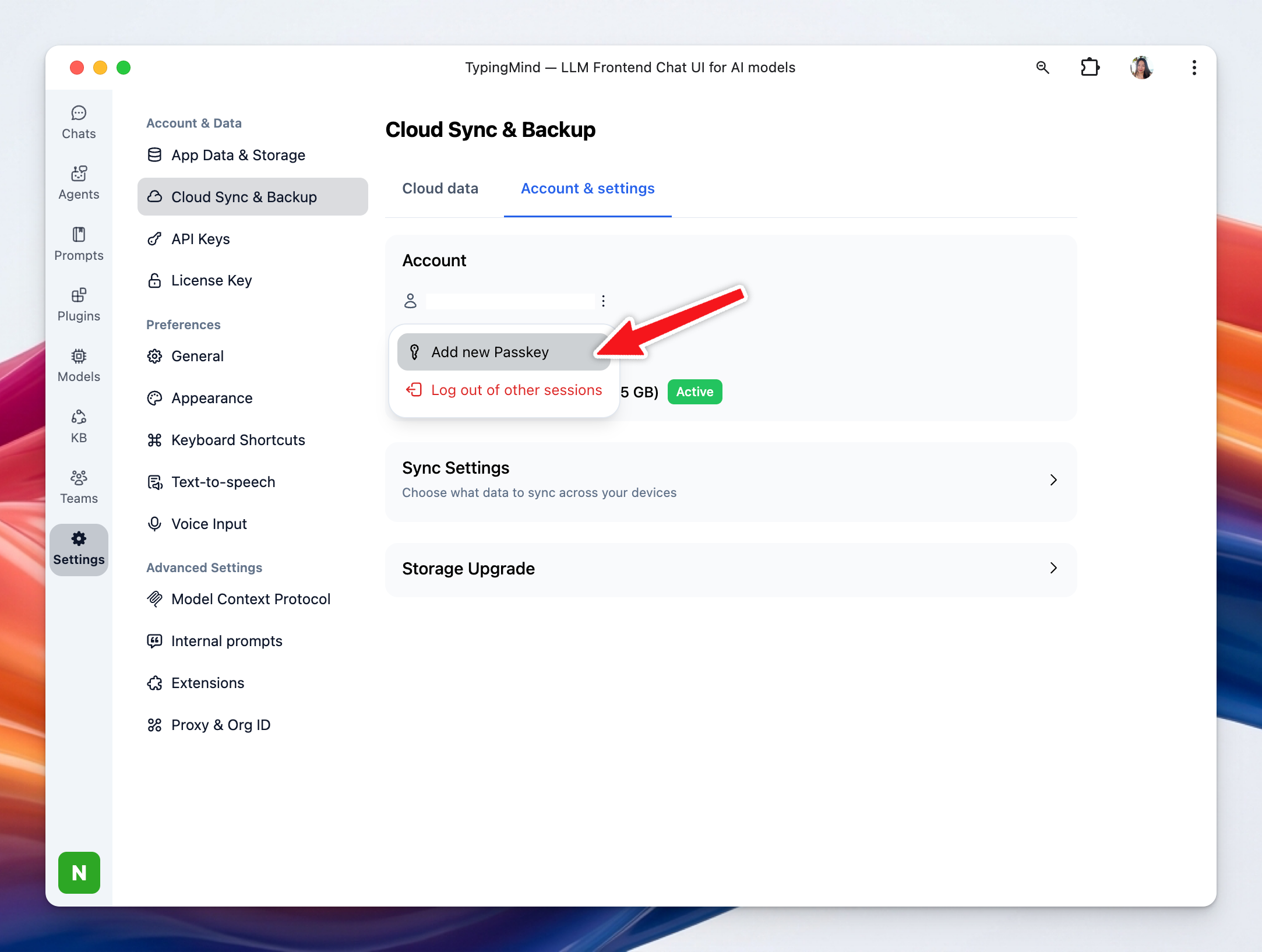The height and width of the screenshot is (952, 1262).
Task: Expand the Sync Settings section
Action: pos(731,481)
